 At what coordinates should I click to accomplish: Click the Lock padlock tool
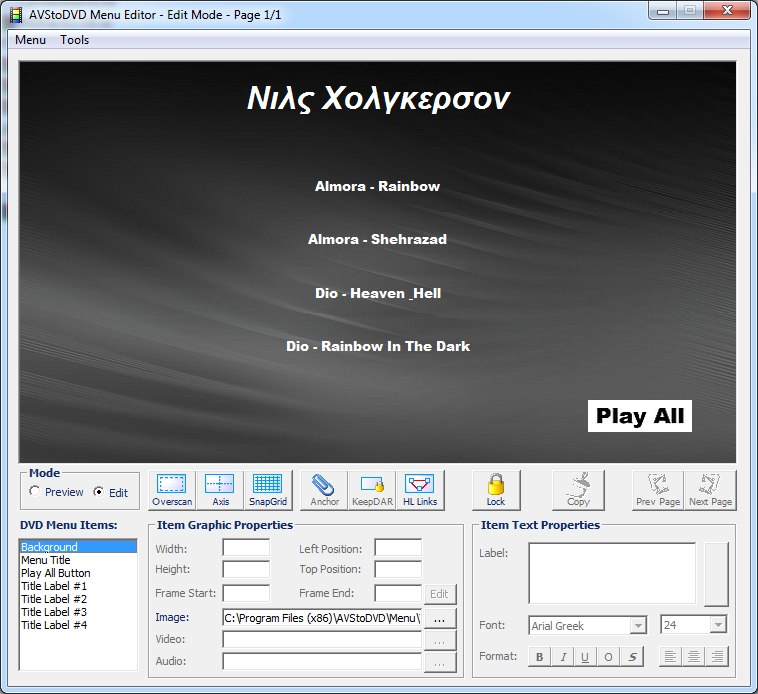pyautogui.click(x=496, y=490)
